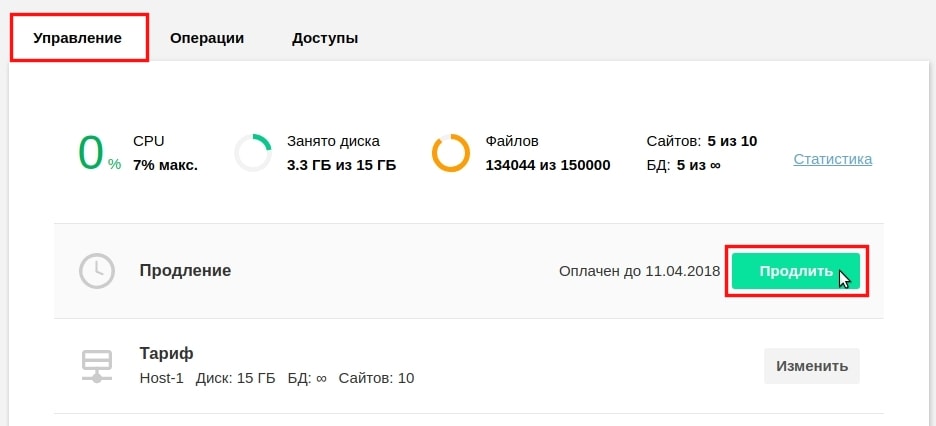This screenshot has height=426, width=936.
Task: Click the 'Занято диска' label
Action: (x=333, y=141)
